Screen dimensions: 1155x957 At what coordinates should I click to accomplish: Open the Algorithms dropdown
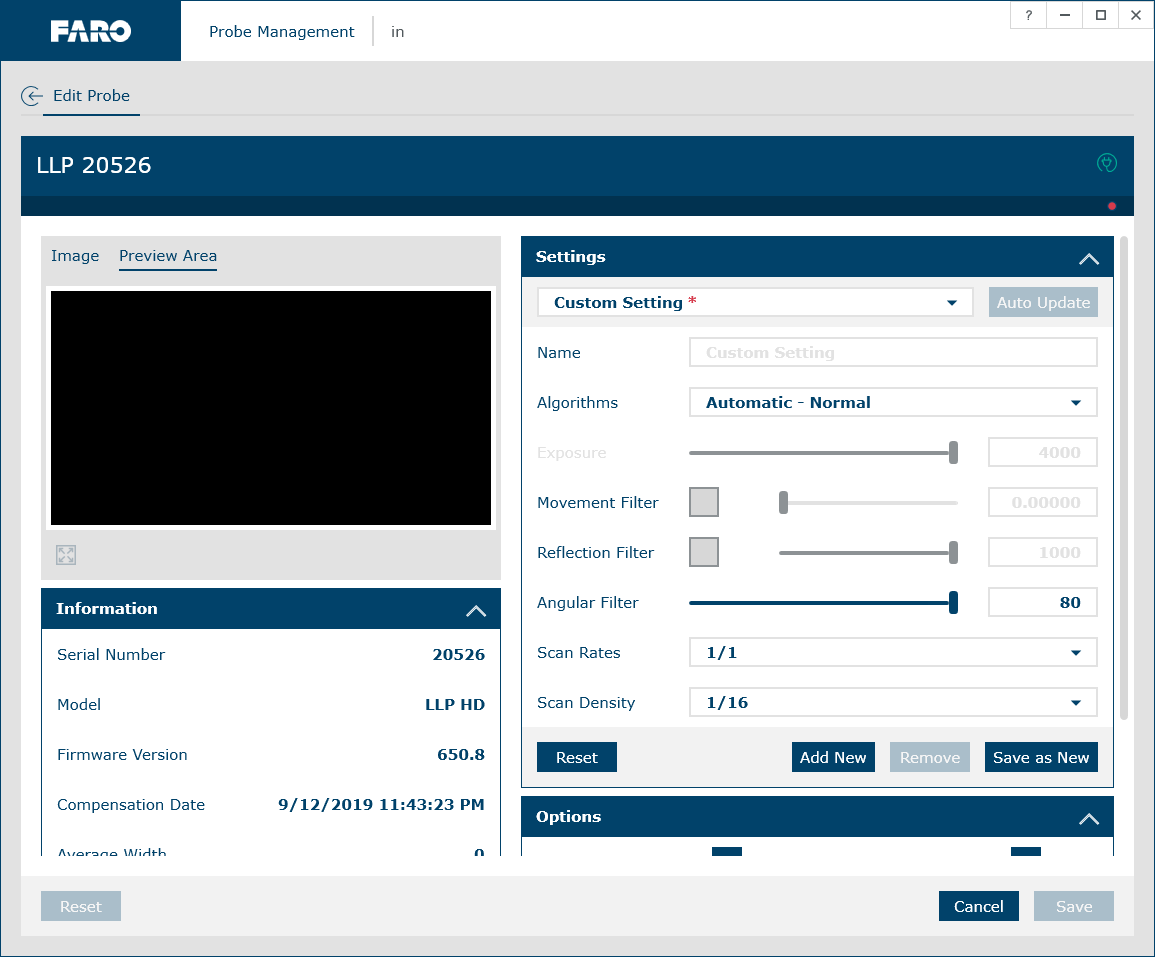(x=893, y=402)
